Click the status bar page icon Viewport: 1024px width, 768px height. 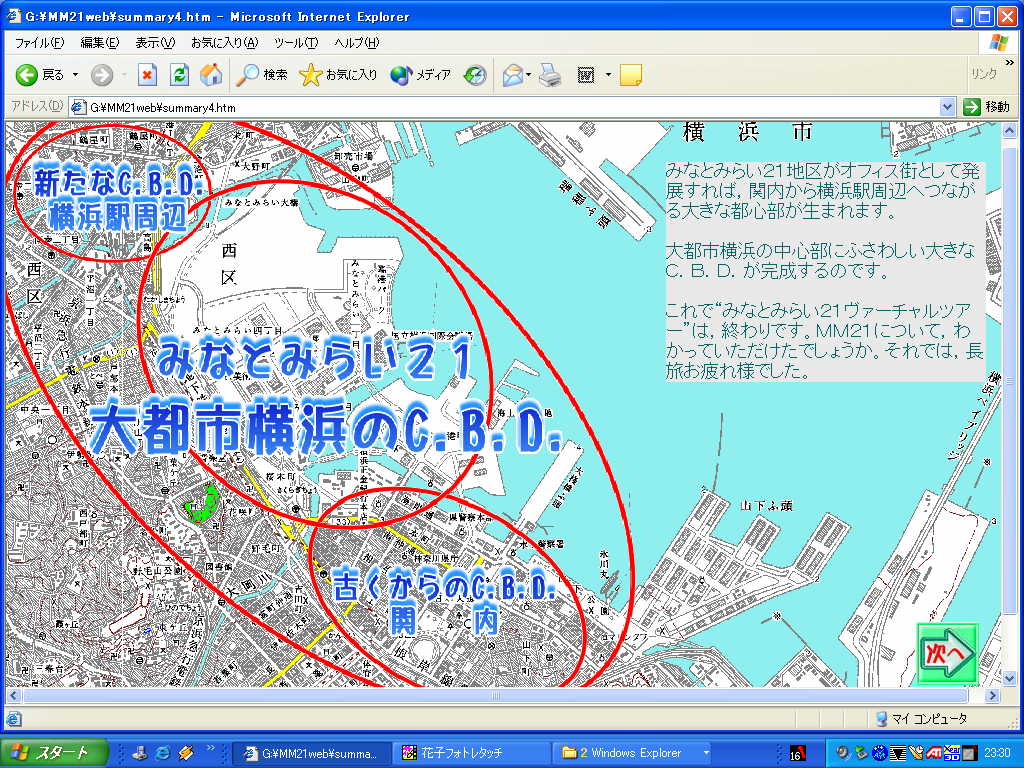pos(13,719)
